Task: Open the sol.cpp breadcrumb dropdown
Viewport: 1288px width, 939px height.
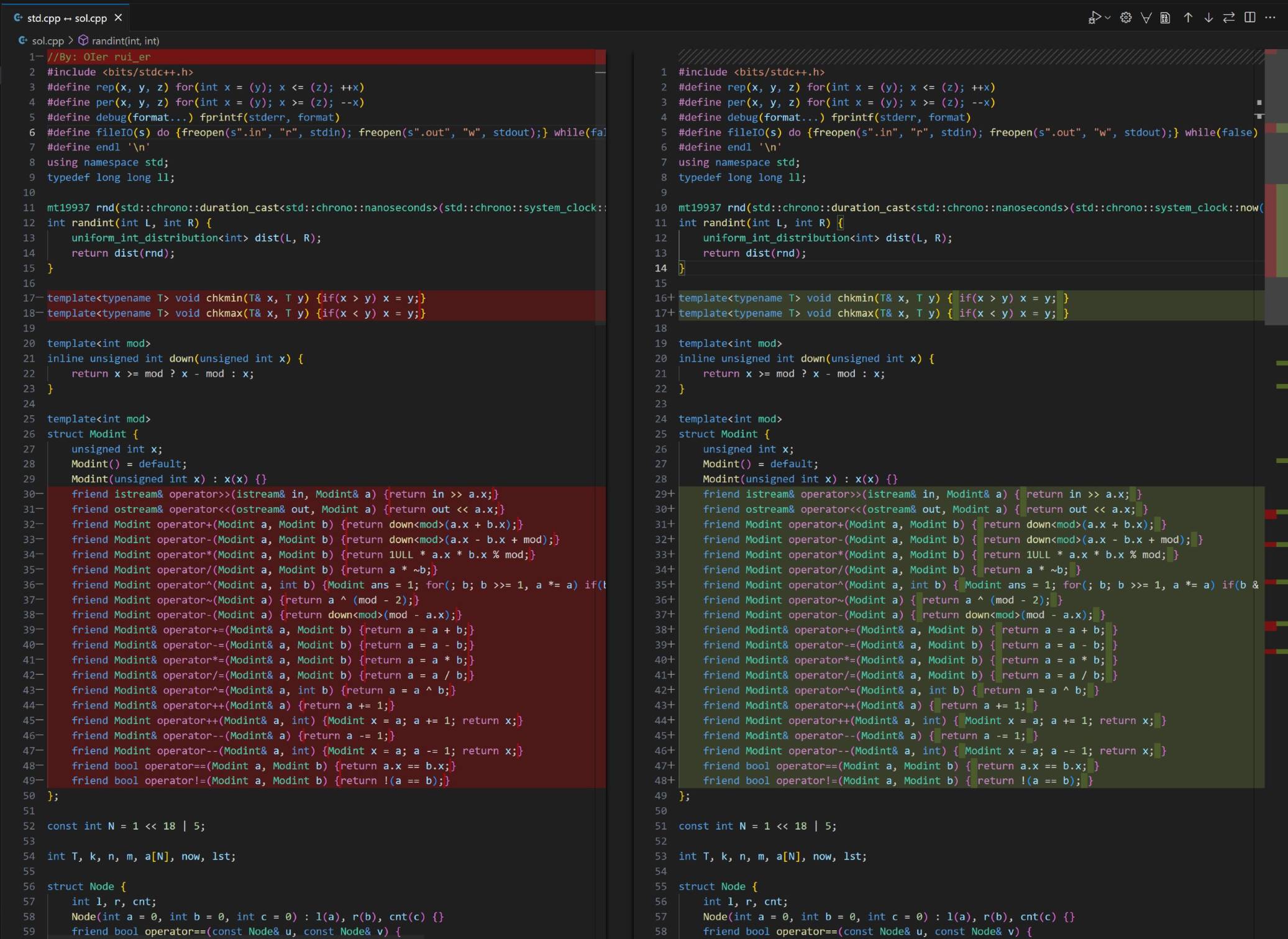Action: (47, 41)
